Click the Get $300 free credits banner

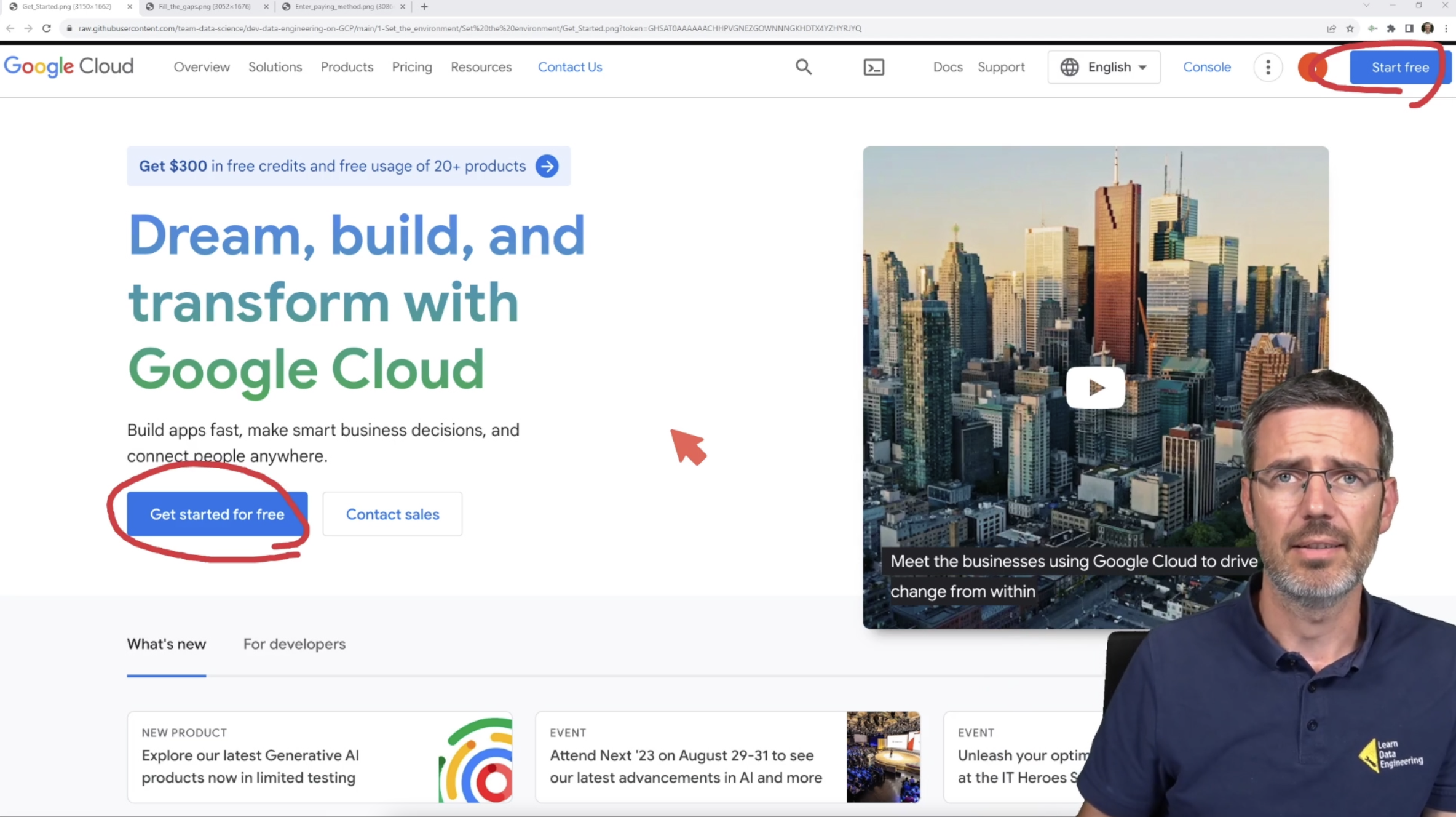[x=349, y=166]
